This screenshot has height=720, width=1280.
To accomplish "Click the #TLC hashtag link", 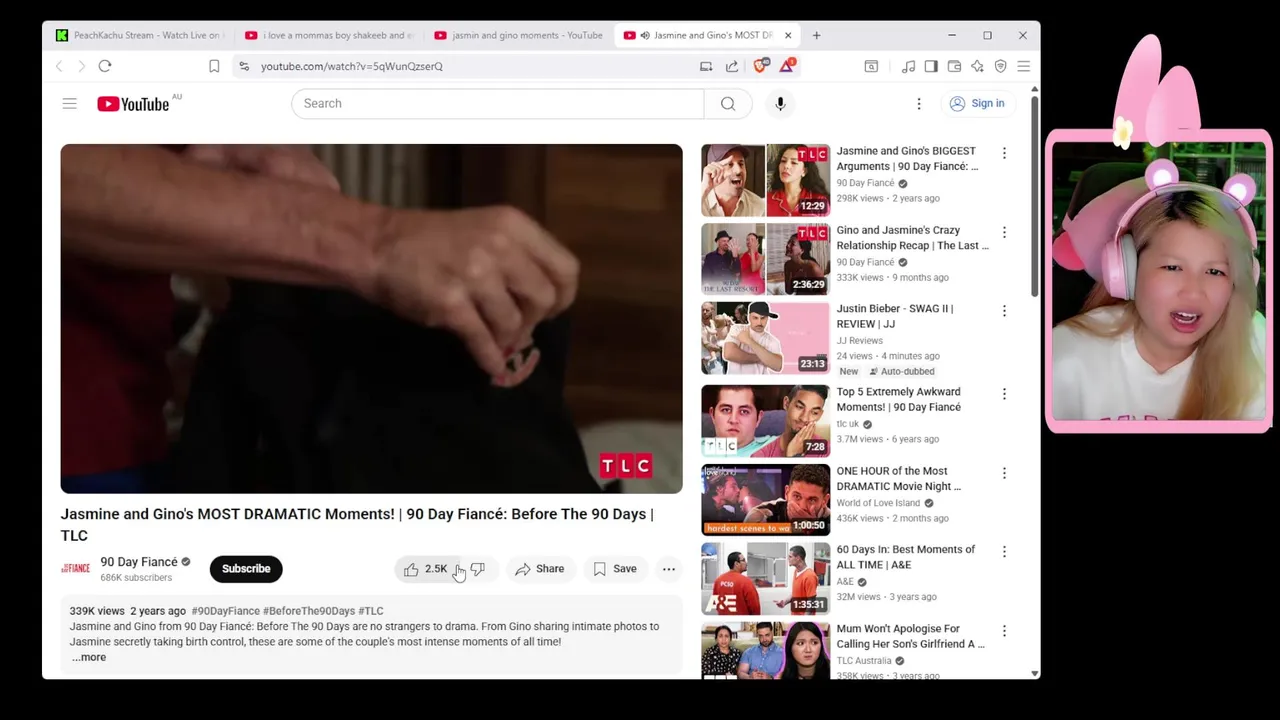I will point(371,611).
